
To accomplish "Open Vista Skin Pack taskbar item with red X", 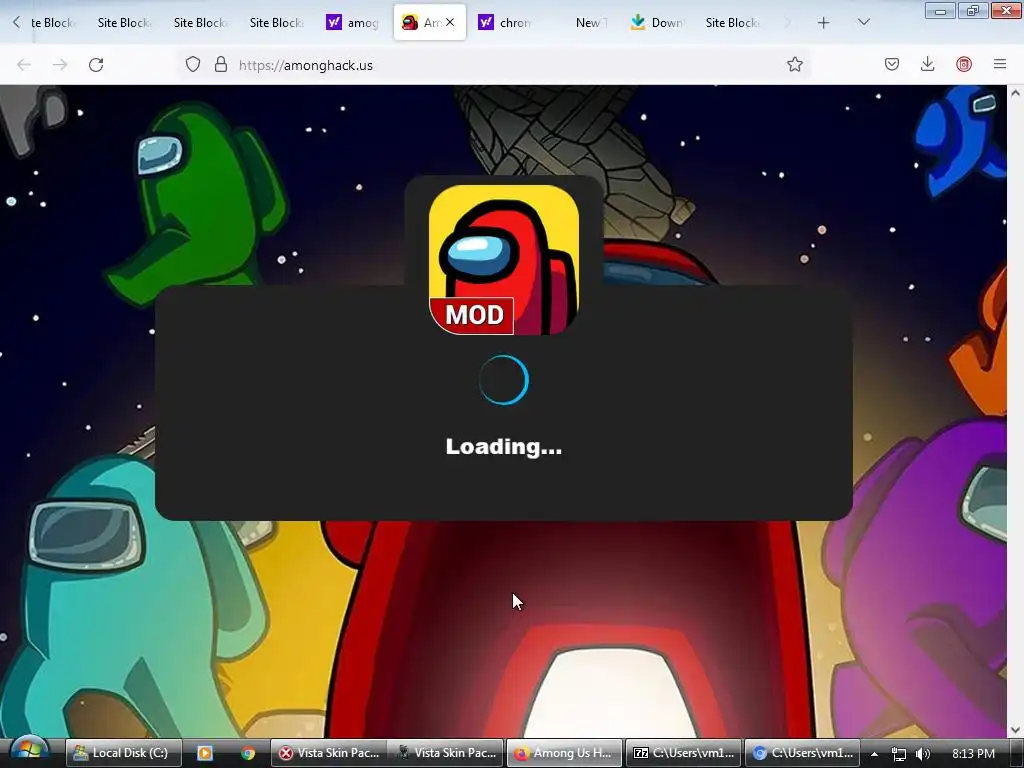I will click(x=329, y=753).
